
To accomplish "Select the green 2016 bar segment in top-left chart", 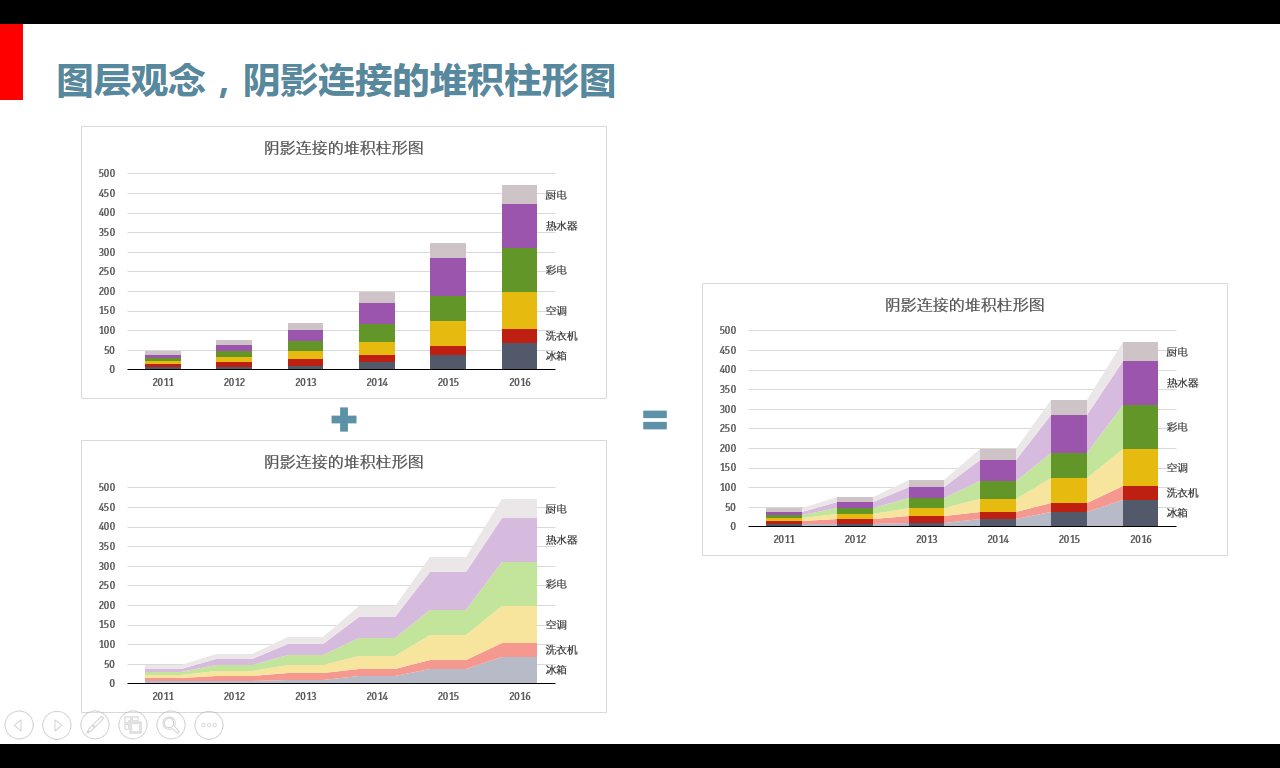I will coord(520,270).
